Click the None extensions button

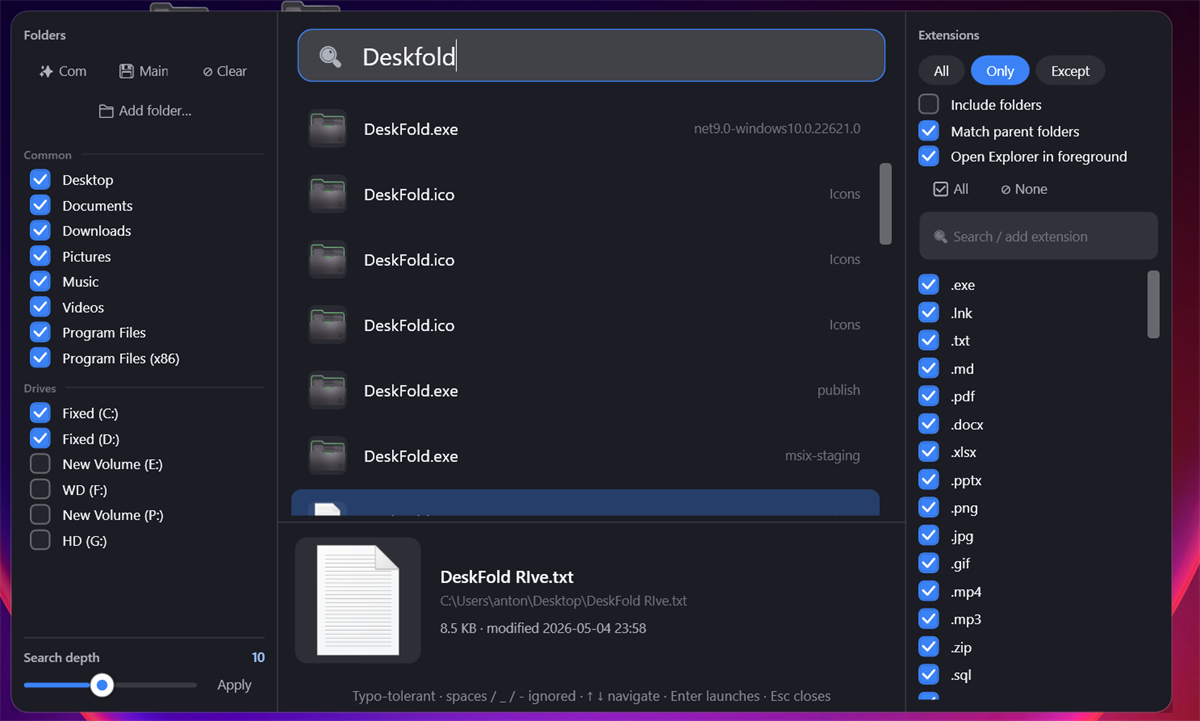(1024, 189)
